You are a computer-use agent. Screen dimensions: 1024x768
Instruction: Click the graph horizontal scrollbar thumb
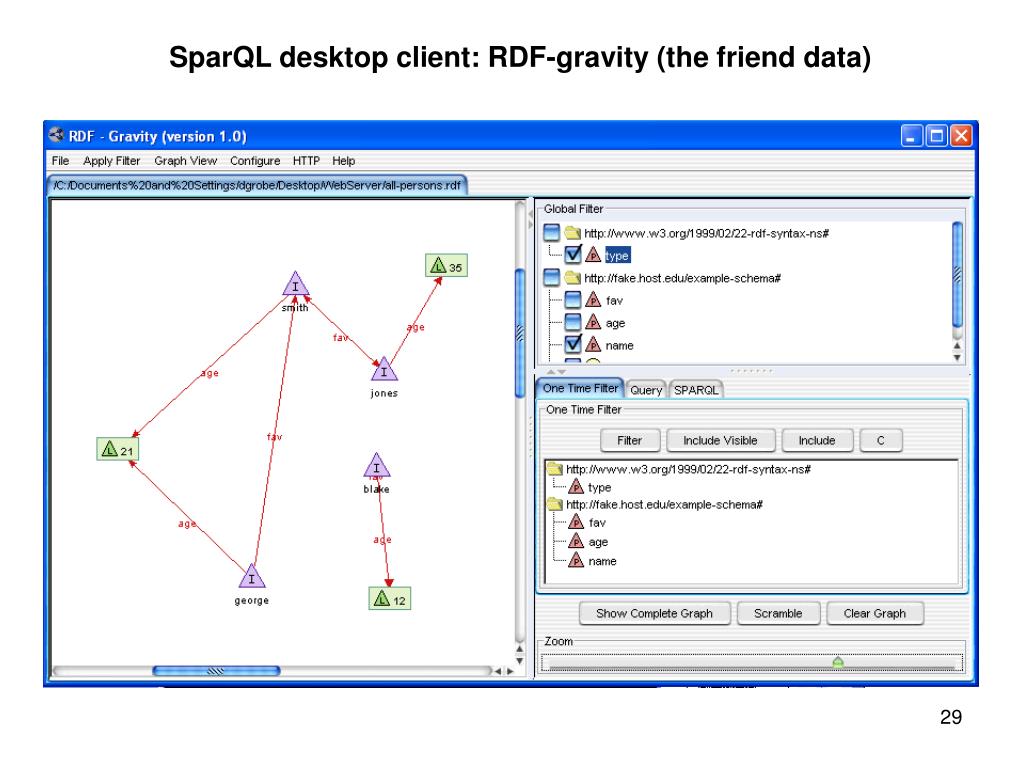tap(216, 671)
